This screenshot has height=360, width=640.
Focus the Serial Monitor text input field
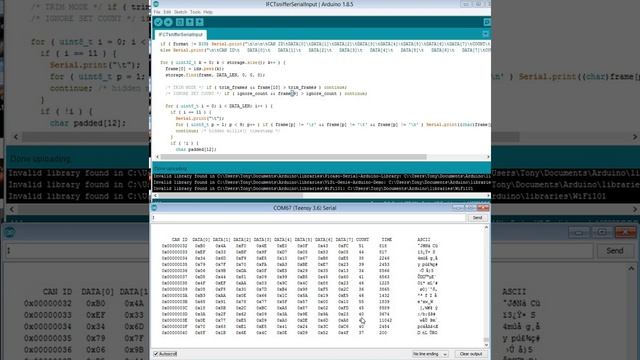[x=308, y=218]
